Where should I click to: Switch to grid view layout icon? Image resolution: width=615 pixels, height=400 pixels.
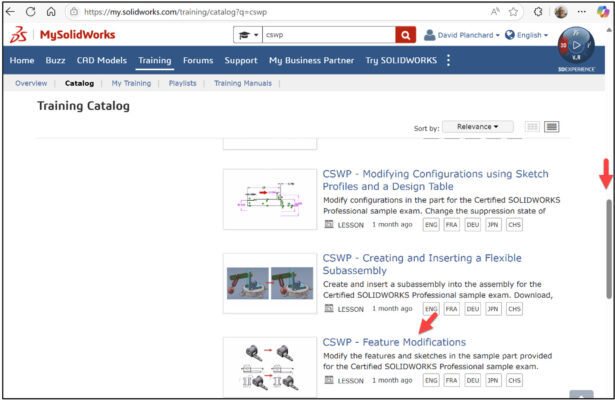(x=532, y=127)
